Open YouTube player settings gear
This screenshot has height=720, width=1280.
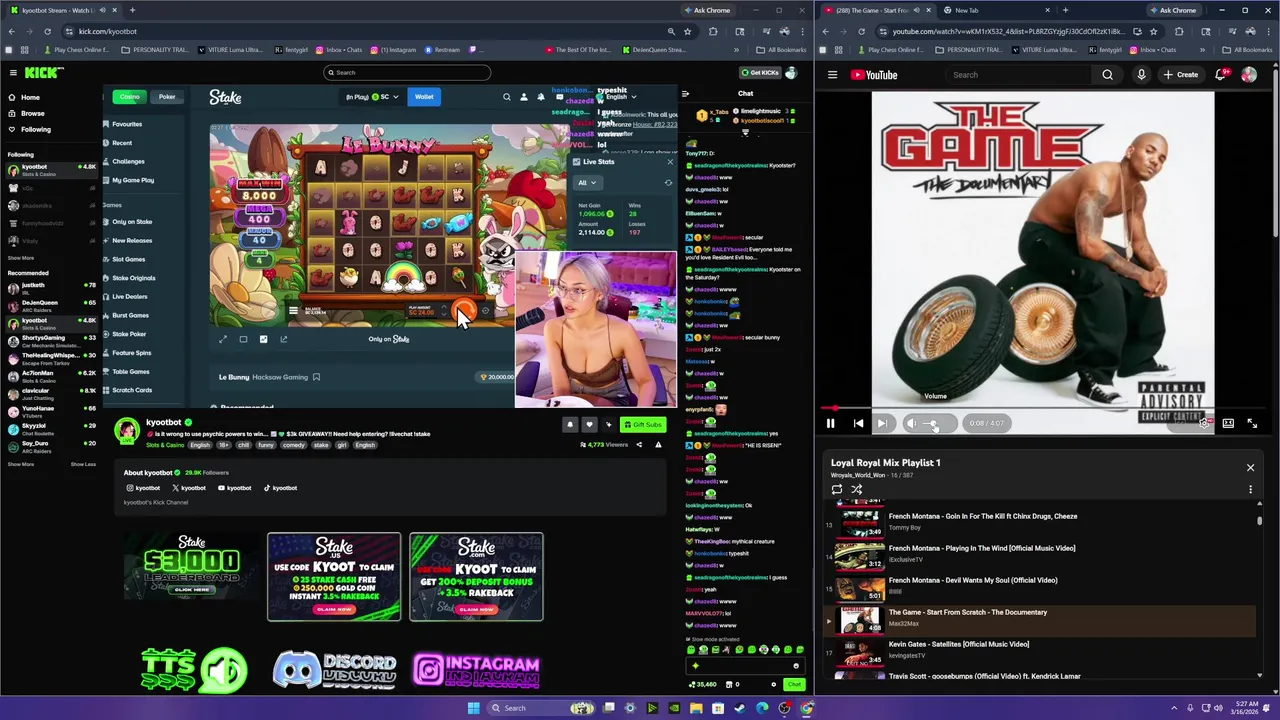click(x=1204, y=423)
